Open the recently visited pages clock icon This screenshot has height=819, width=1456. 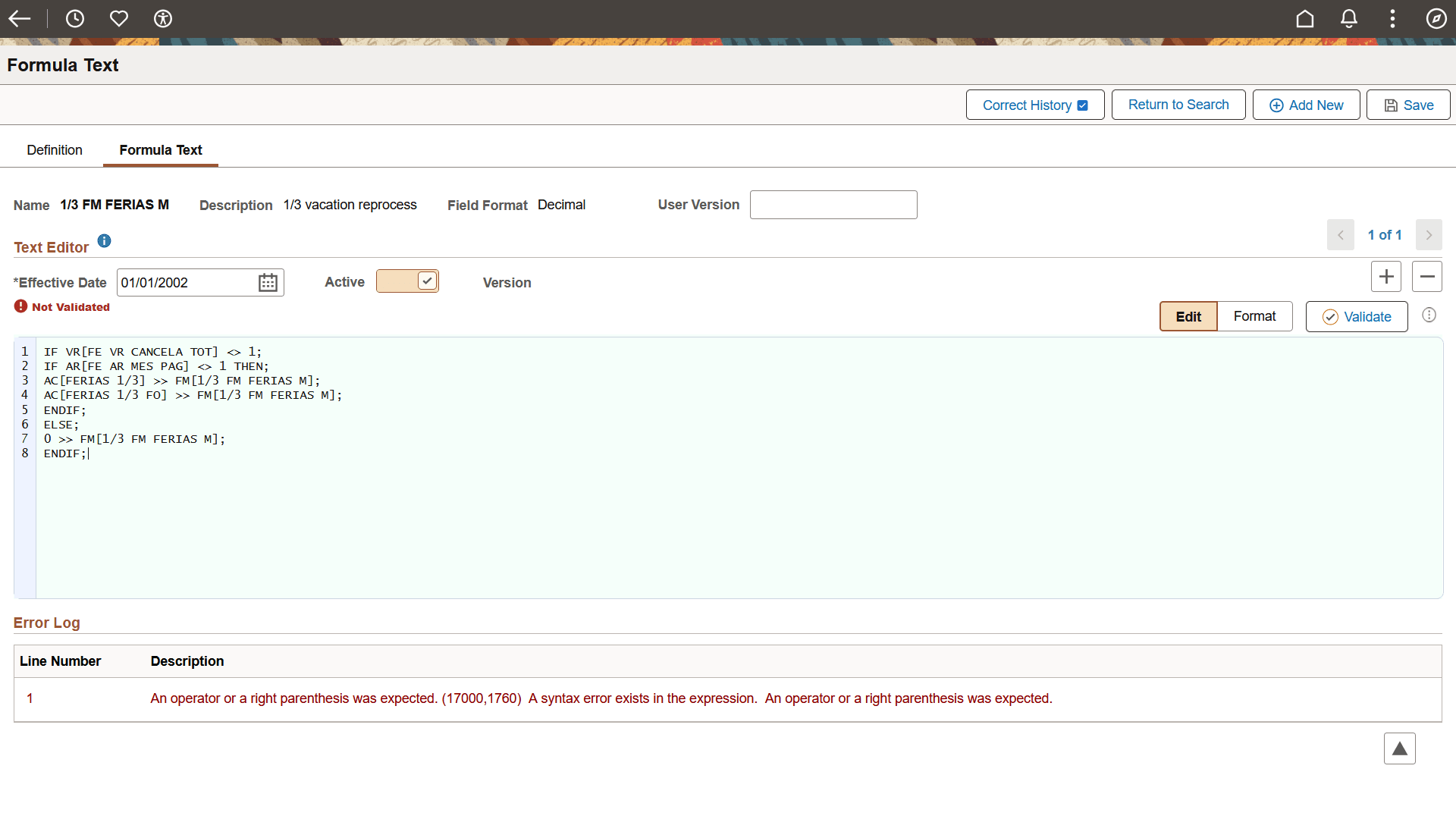(x=75, y=19)
